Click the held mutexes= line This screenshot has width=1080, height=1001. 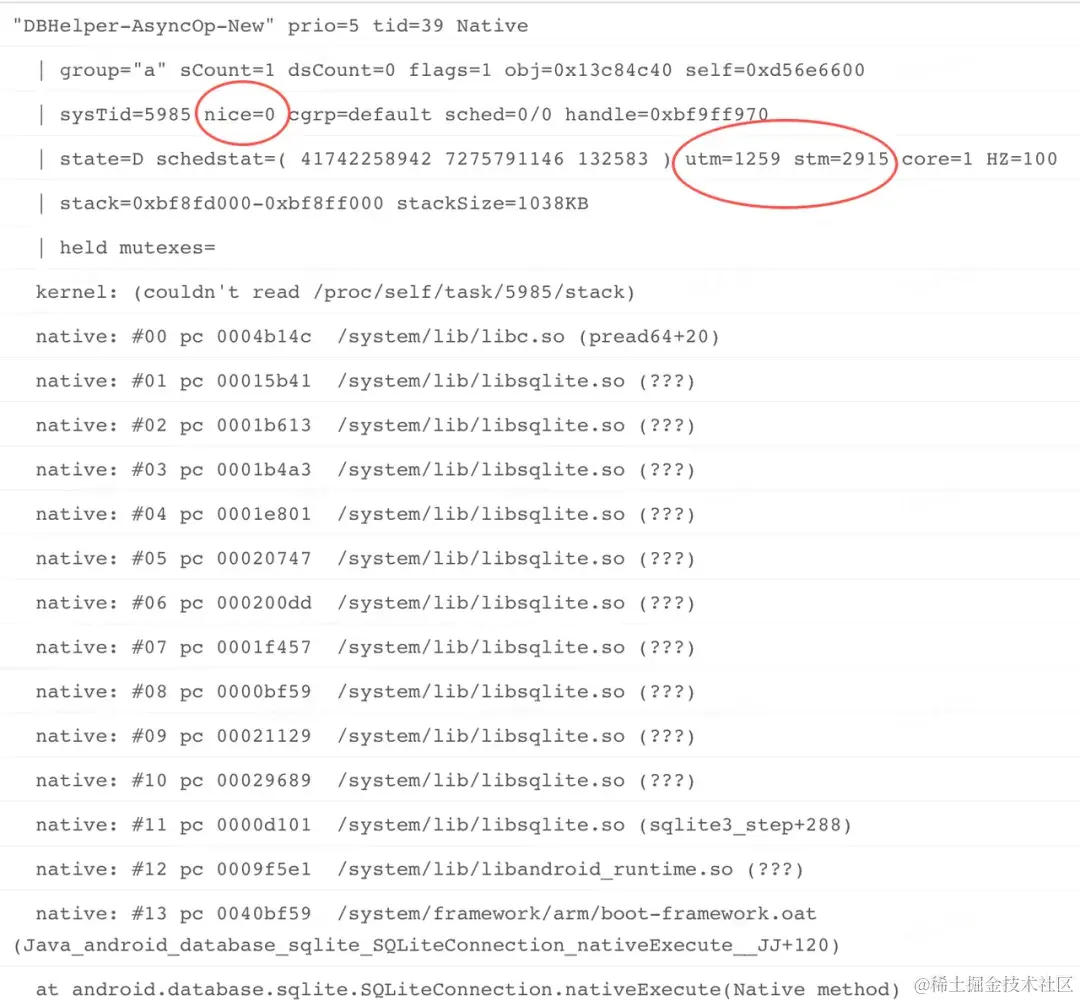tap(137, 248)
